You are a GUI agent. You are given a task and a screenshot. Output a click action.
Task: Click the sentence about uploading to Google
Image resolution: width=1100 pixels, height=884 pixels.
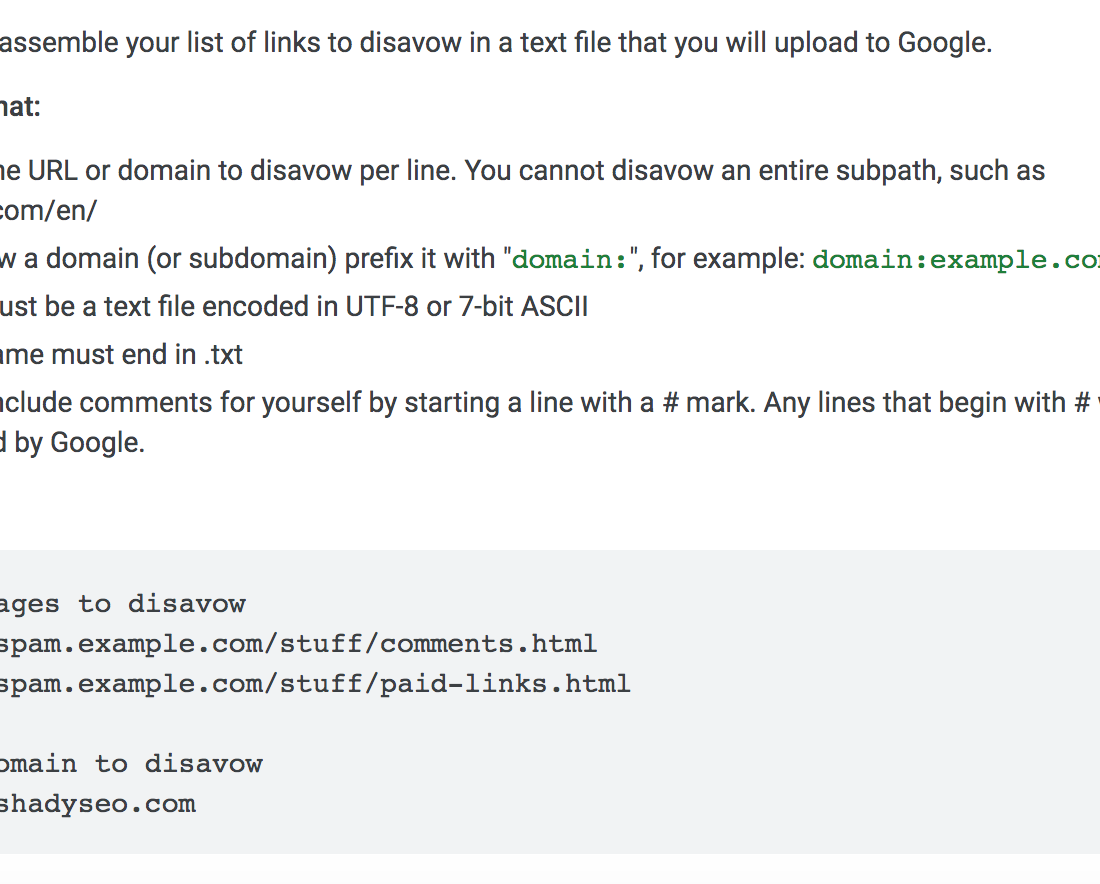[x=496, y=43]
